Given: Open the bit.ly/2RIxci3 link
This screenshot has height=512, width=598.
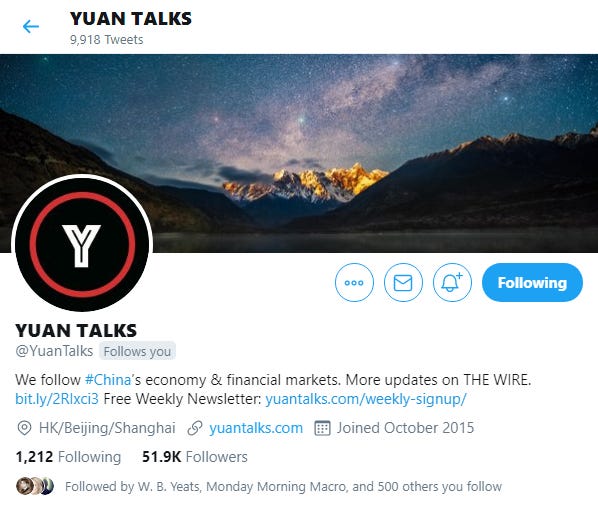Looking at the screenshot, I should [57, 399].
